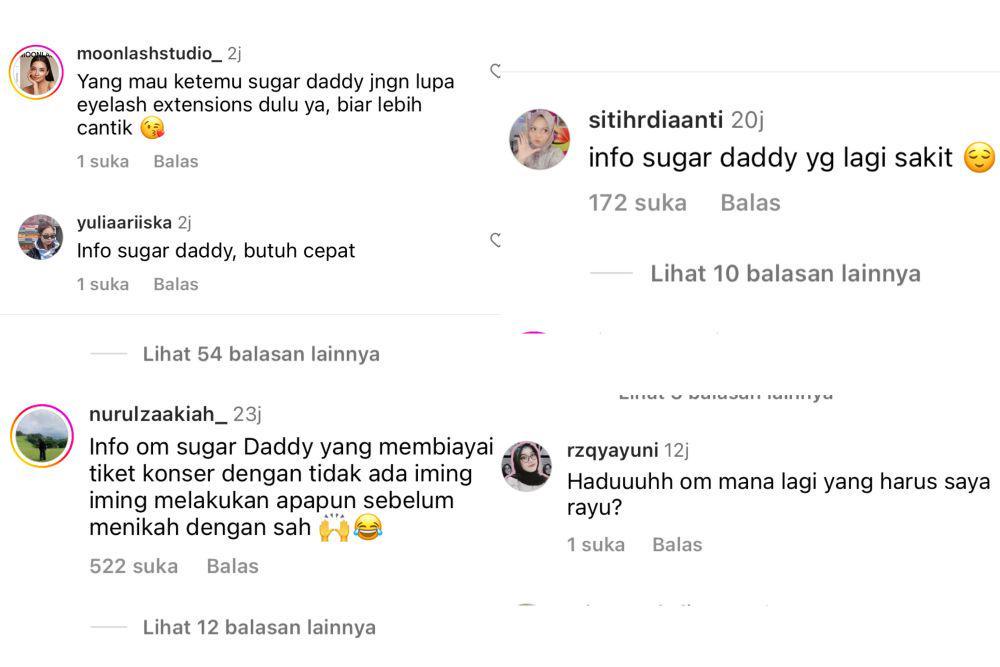The width and height of the screenshot is (1000, 667).
Task: Reply to moonlashstudio_ comment via Balas
Action: pyautogui.click(x=176, y=161)
